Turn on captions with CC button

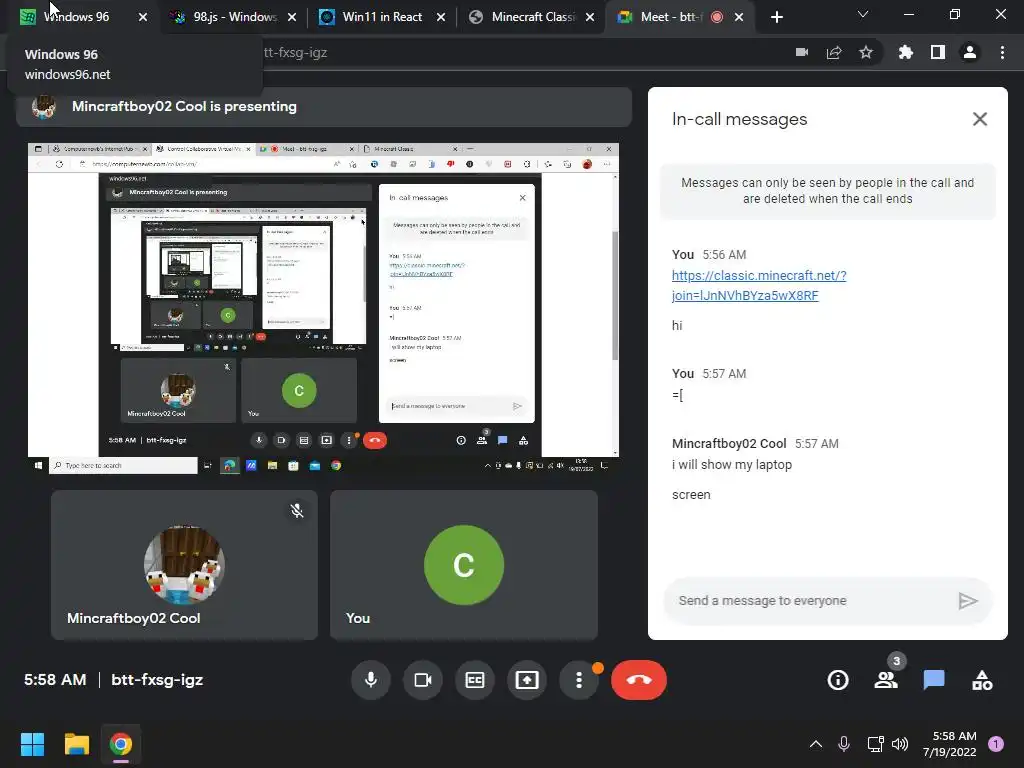click(475, 680)
